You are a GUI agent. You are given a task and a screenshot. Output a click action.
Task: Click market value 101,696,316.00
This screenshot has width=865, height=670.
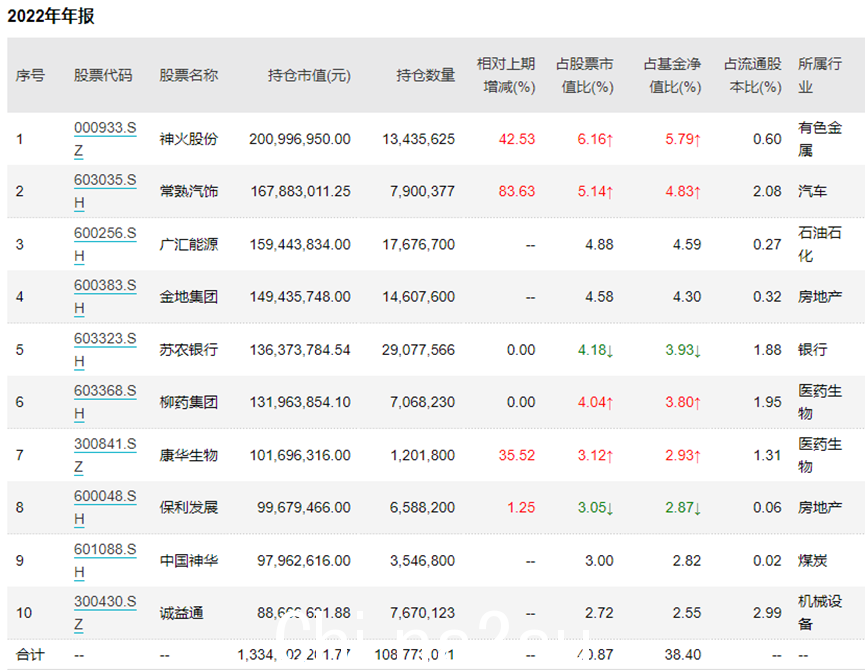(x=300, y=455)
